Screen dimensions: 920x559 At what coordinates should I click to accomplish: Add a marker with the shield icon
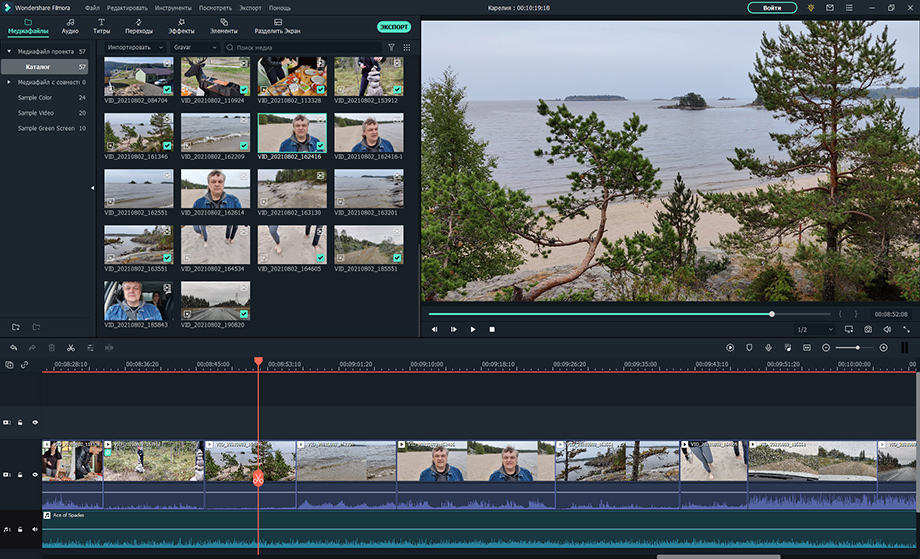[749, 348]
